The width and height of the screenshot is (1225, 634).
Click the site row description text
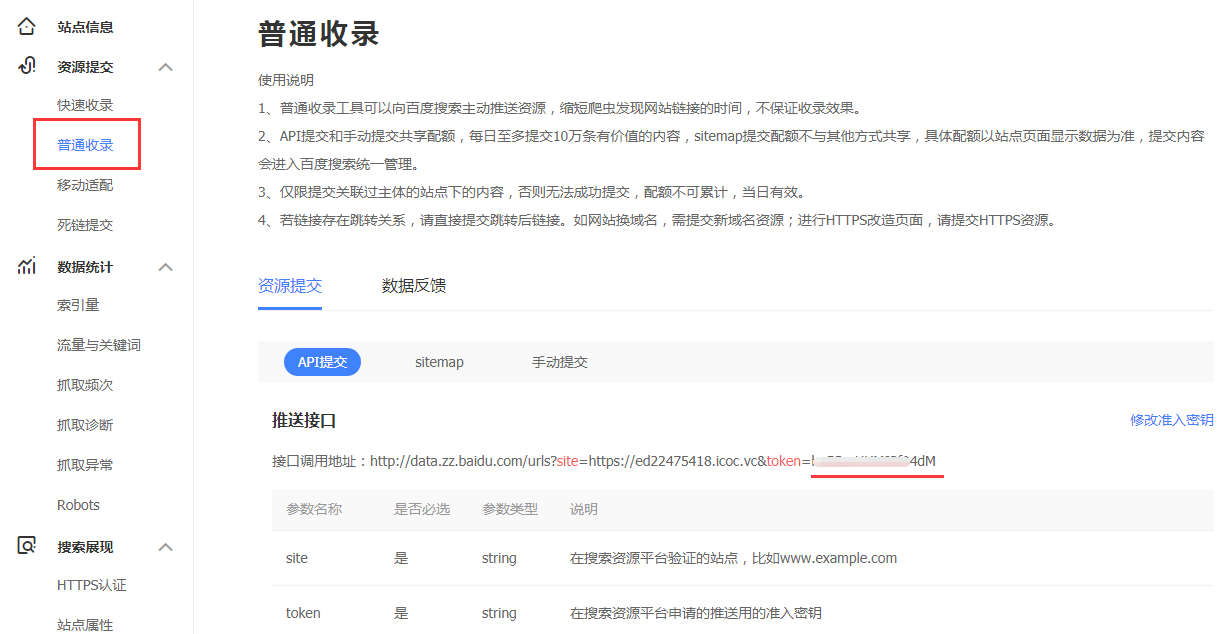click(x=733, y=558)
